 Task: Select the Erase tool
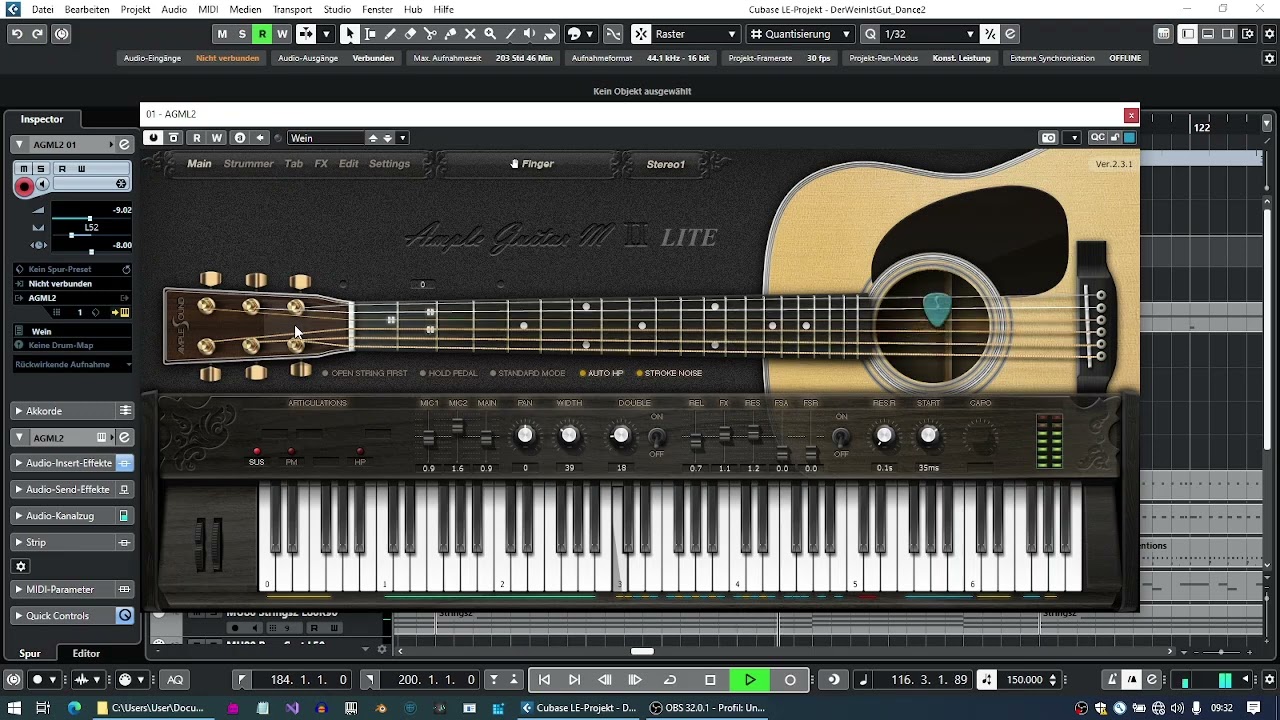[x=410, y=34]
